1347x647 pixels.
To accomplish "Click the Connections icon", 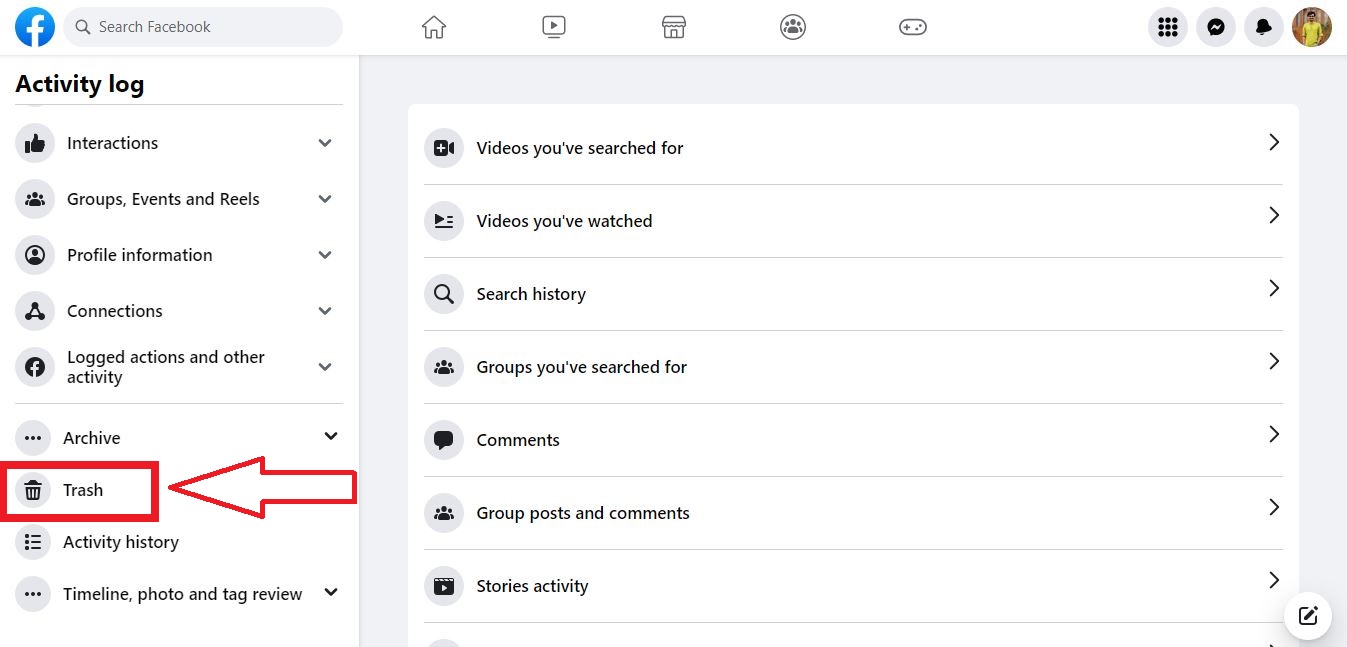I will coord(35,311).
